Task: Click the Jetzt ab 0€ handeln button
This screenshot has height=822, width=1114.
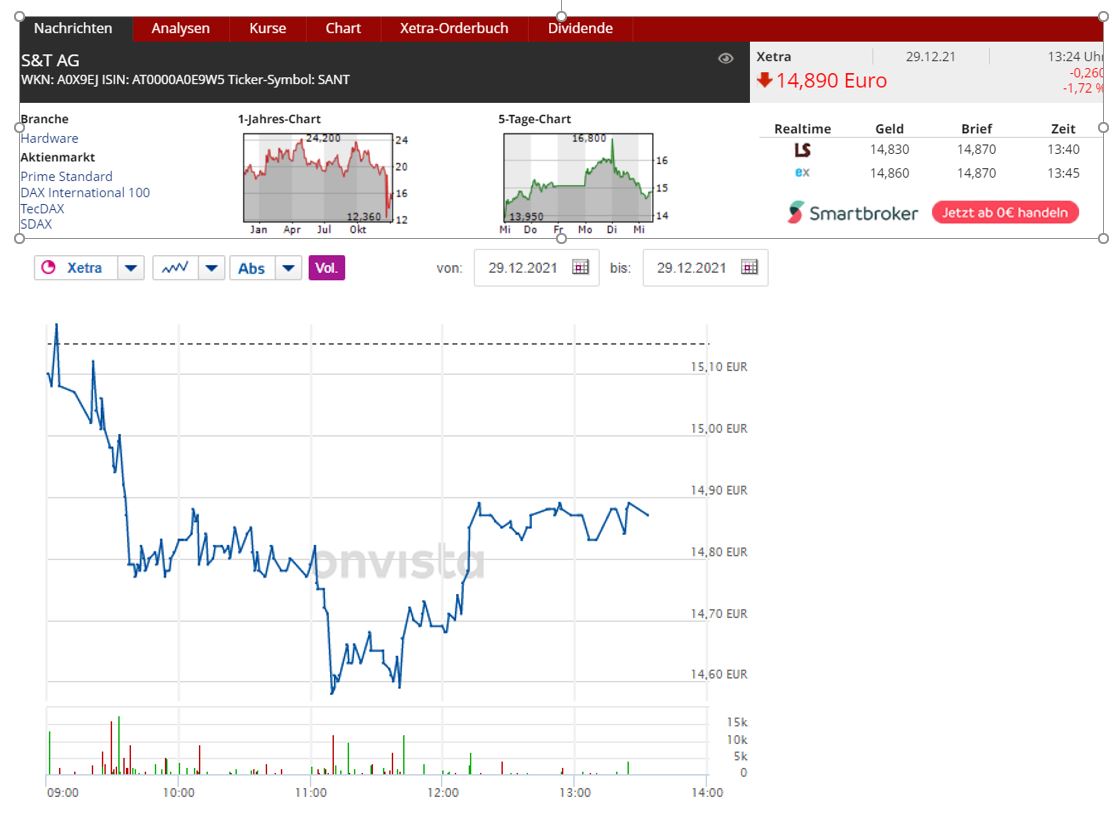Action: pos(1004,212)
